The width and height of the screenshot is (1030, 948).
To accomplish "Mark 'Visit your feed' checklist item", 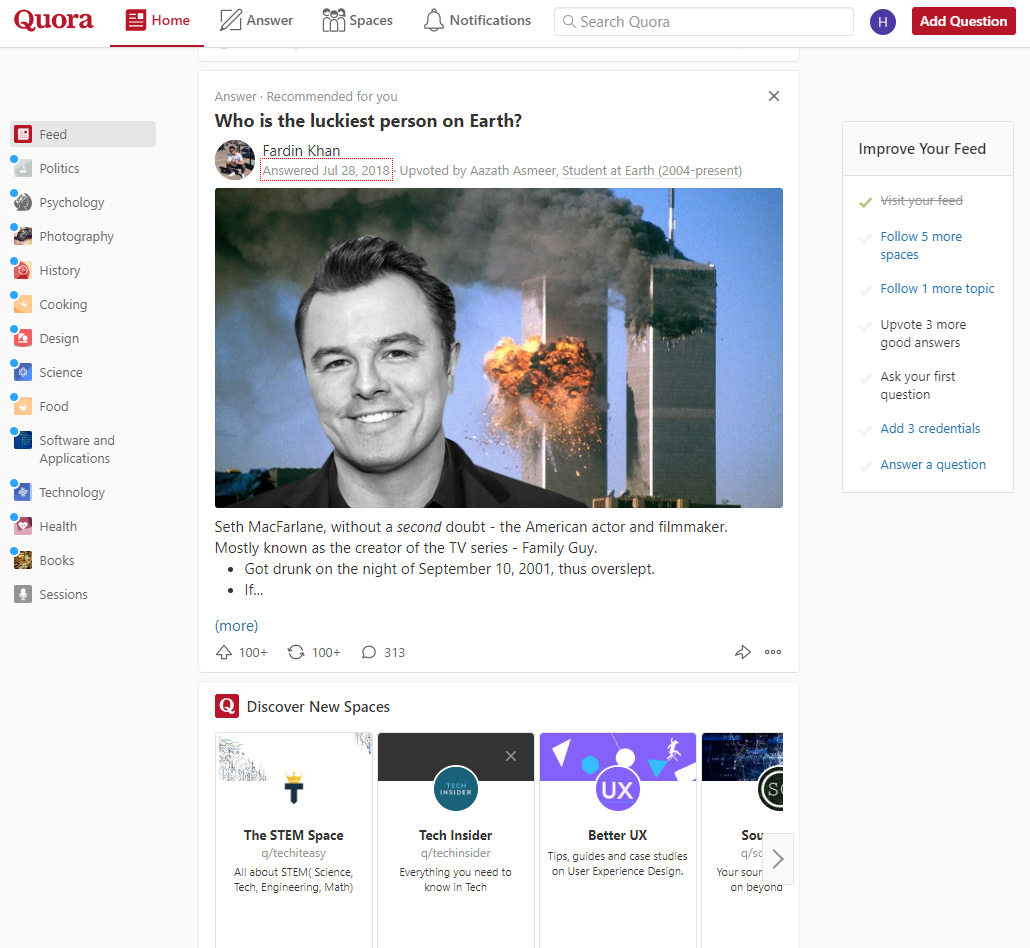I will [921, 200].
